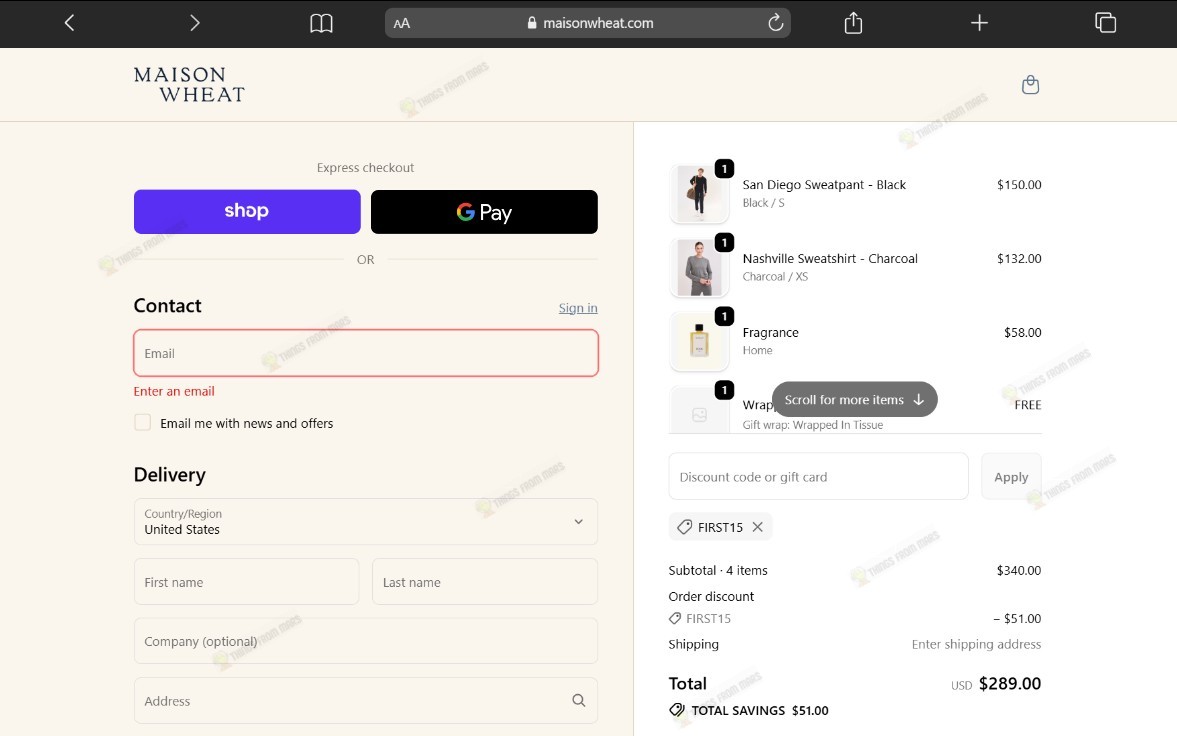Viewport: 1177px width, 736px height.
Task: Pay with the Shop express checkout button
Action: click(247, 212)
